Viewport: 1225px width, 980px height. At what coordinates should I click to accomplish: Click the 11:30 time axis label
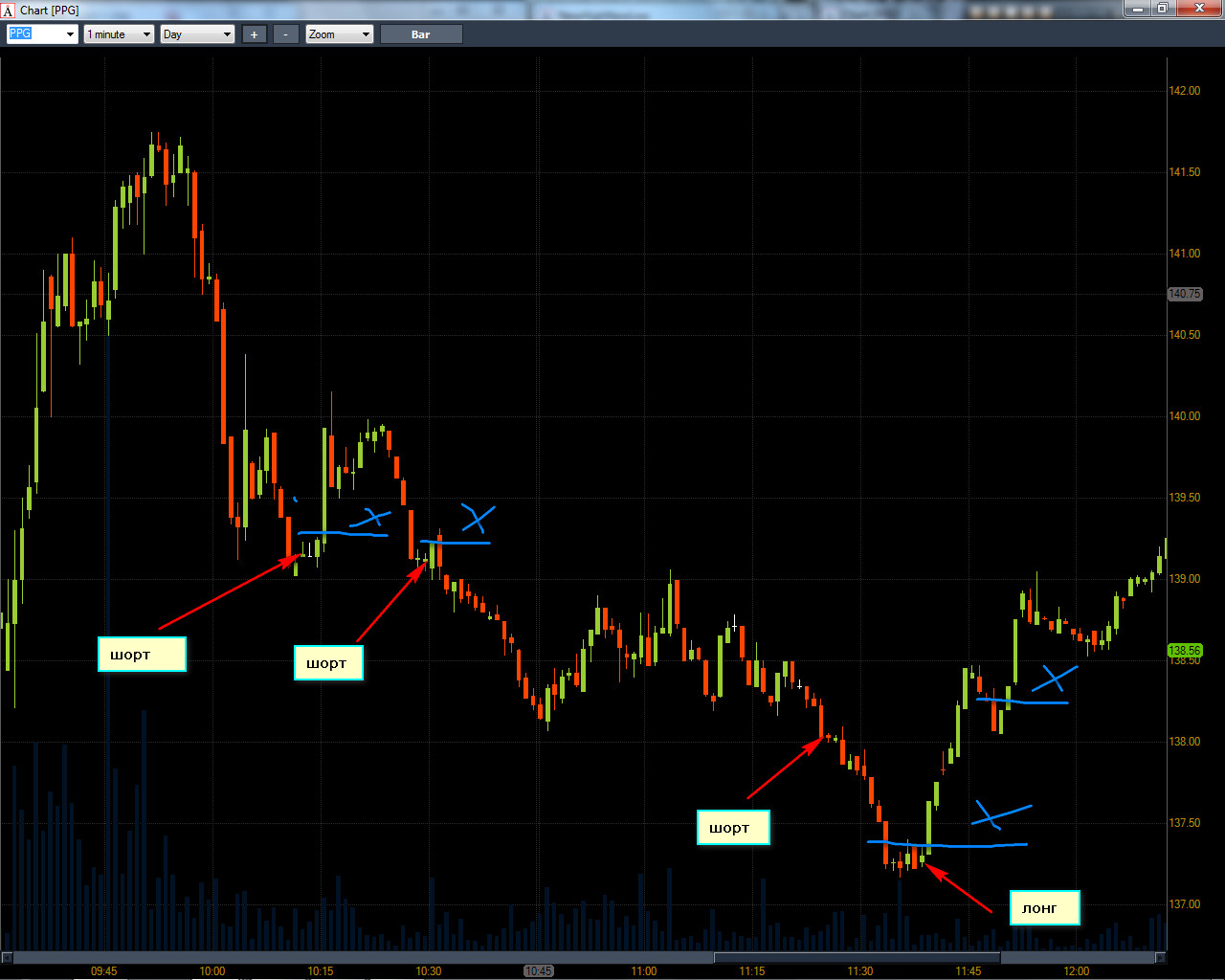(860, 970)
